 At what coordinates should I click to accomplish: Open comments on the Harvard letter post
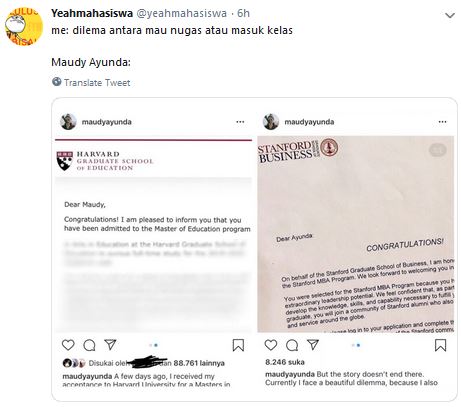click(89, 345)
